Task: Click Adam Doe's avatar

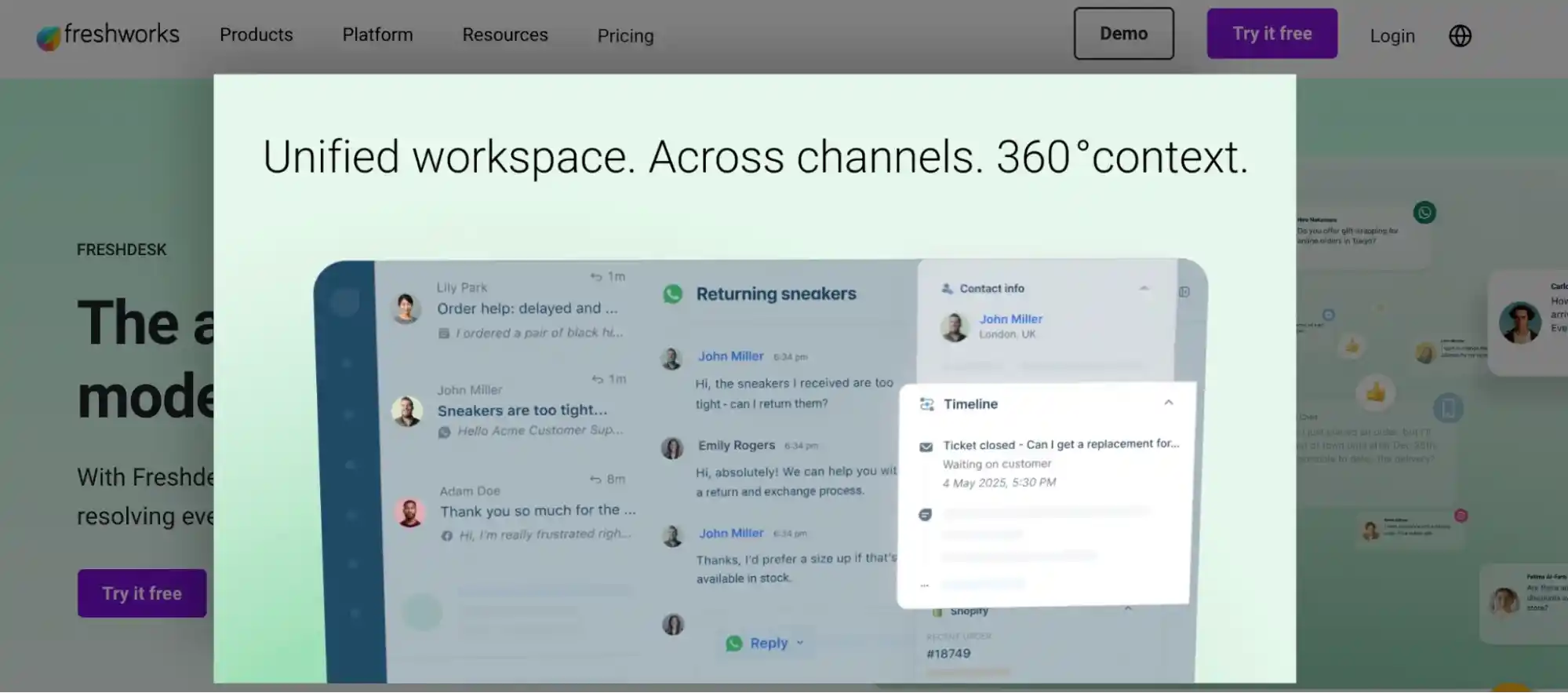Action: [x=409, y=512]
